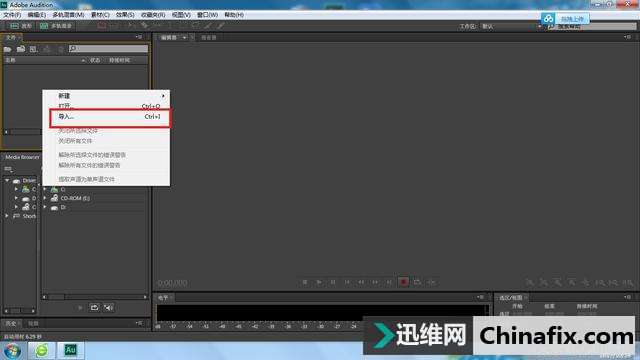Click the Media Browser horizontal scrollbar

tap(95, 297)
